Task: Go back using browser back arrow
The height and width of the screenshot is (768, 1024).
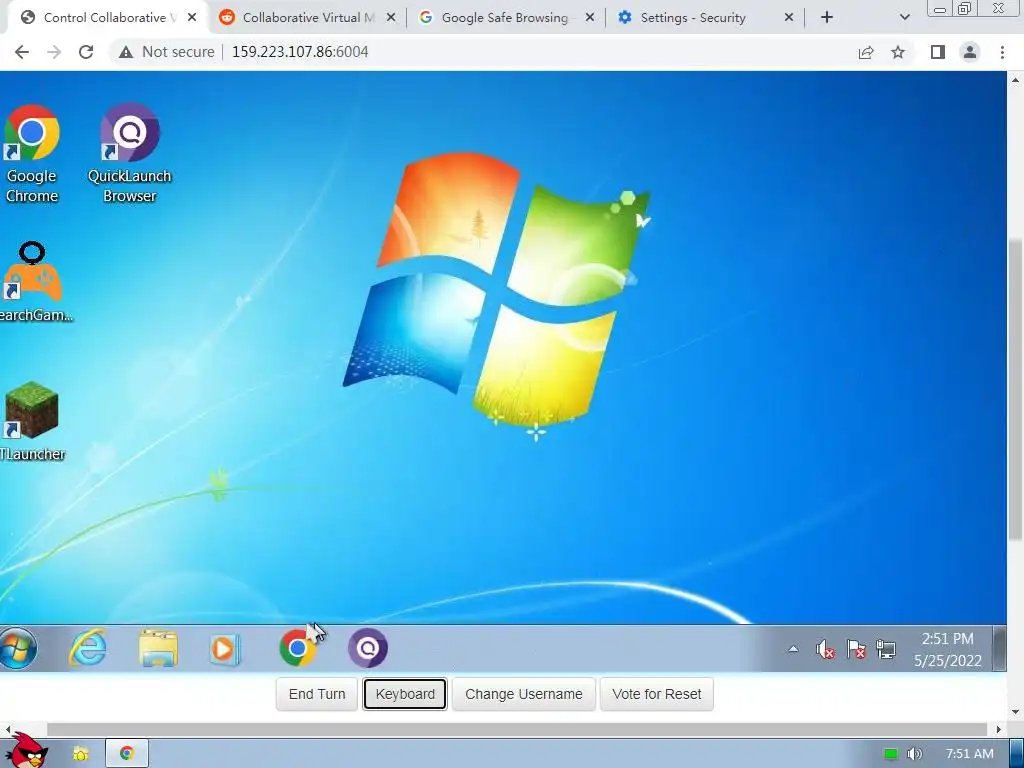Action: [22, 52]
